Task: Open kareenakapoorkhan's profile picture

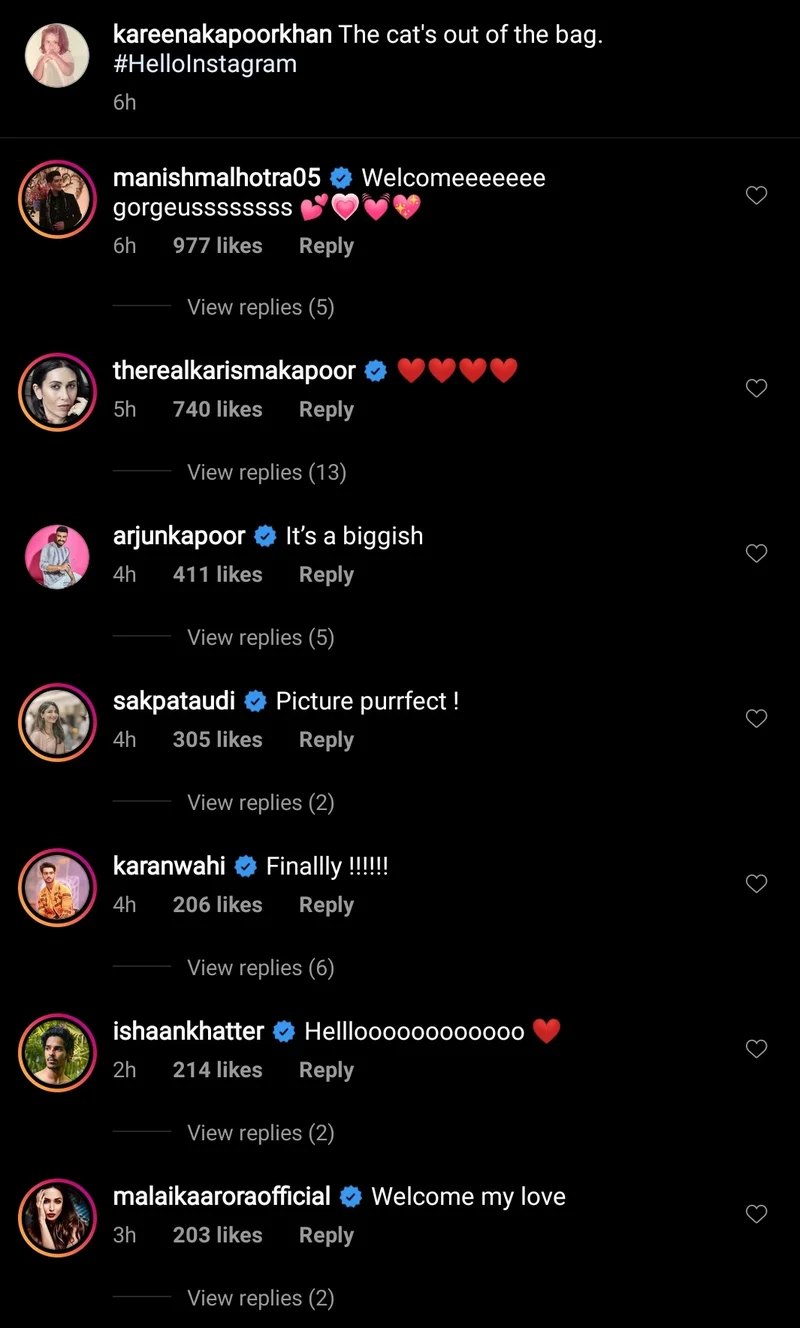Action: coord(57,55)
